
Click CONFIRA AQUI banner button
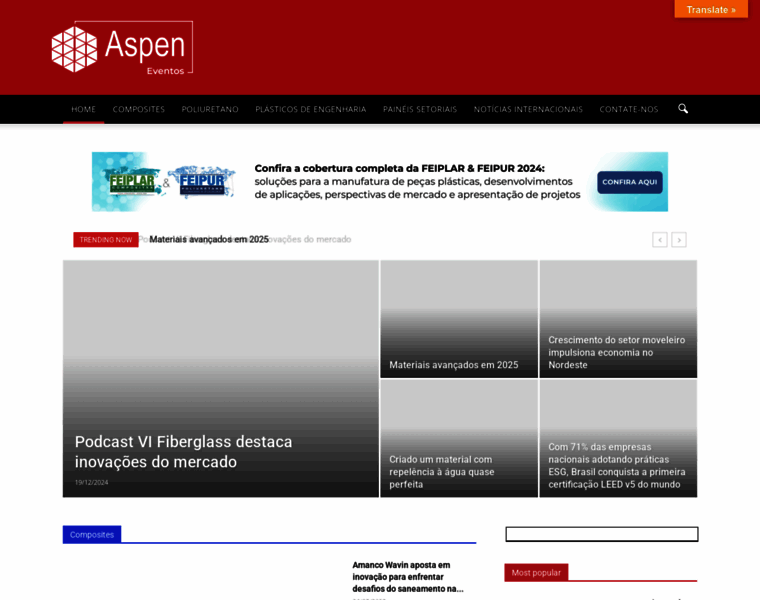point(630,182)
